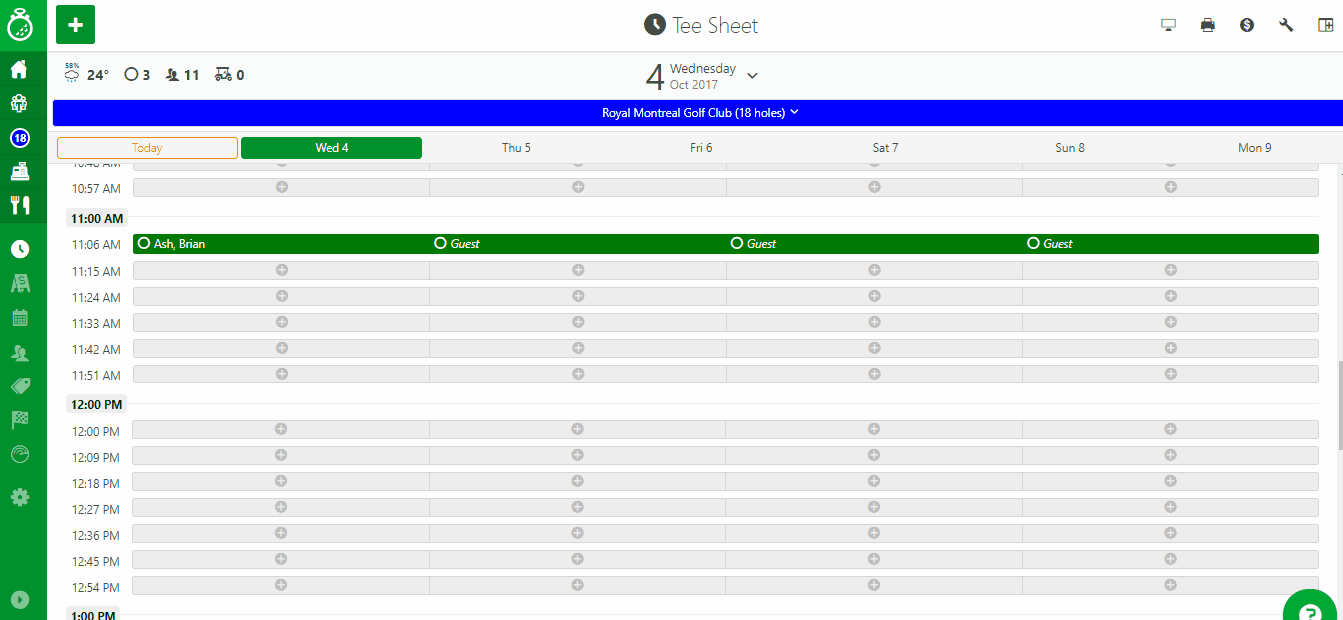Click the dollar sign payment icon
The height and width of the screenshot is (620, 1343).
1247,25
